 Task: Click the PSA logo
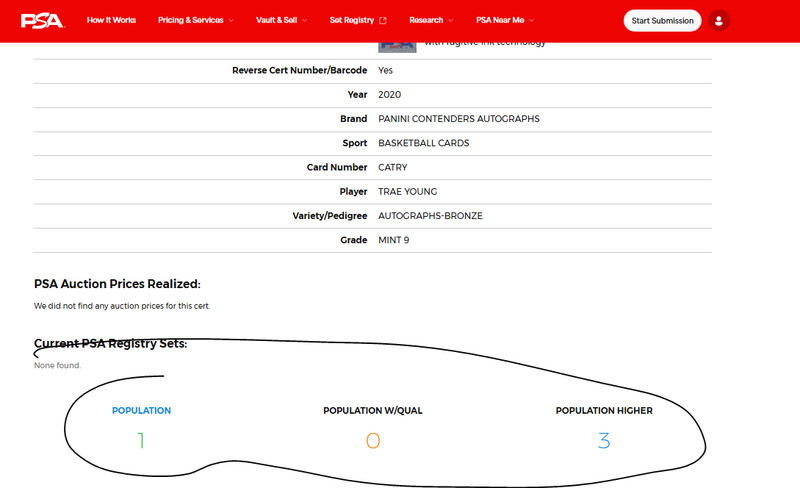coord(42,20)
